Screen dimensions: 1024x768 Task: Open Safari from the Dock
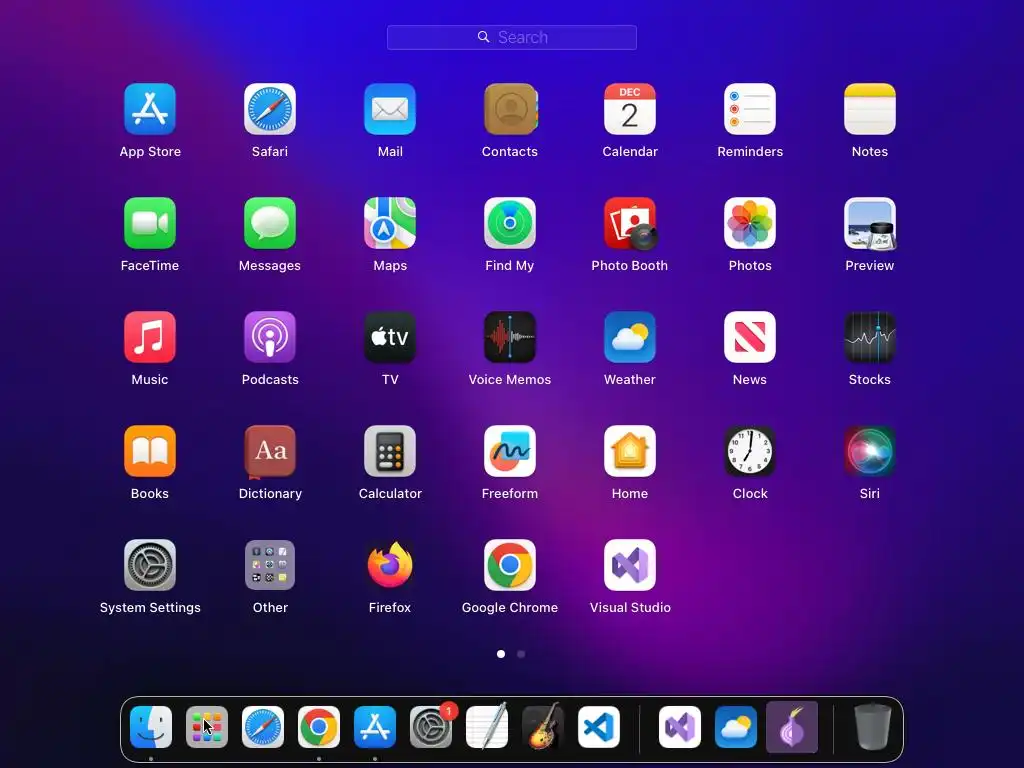click(263, 727)
